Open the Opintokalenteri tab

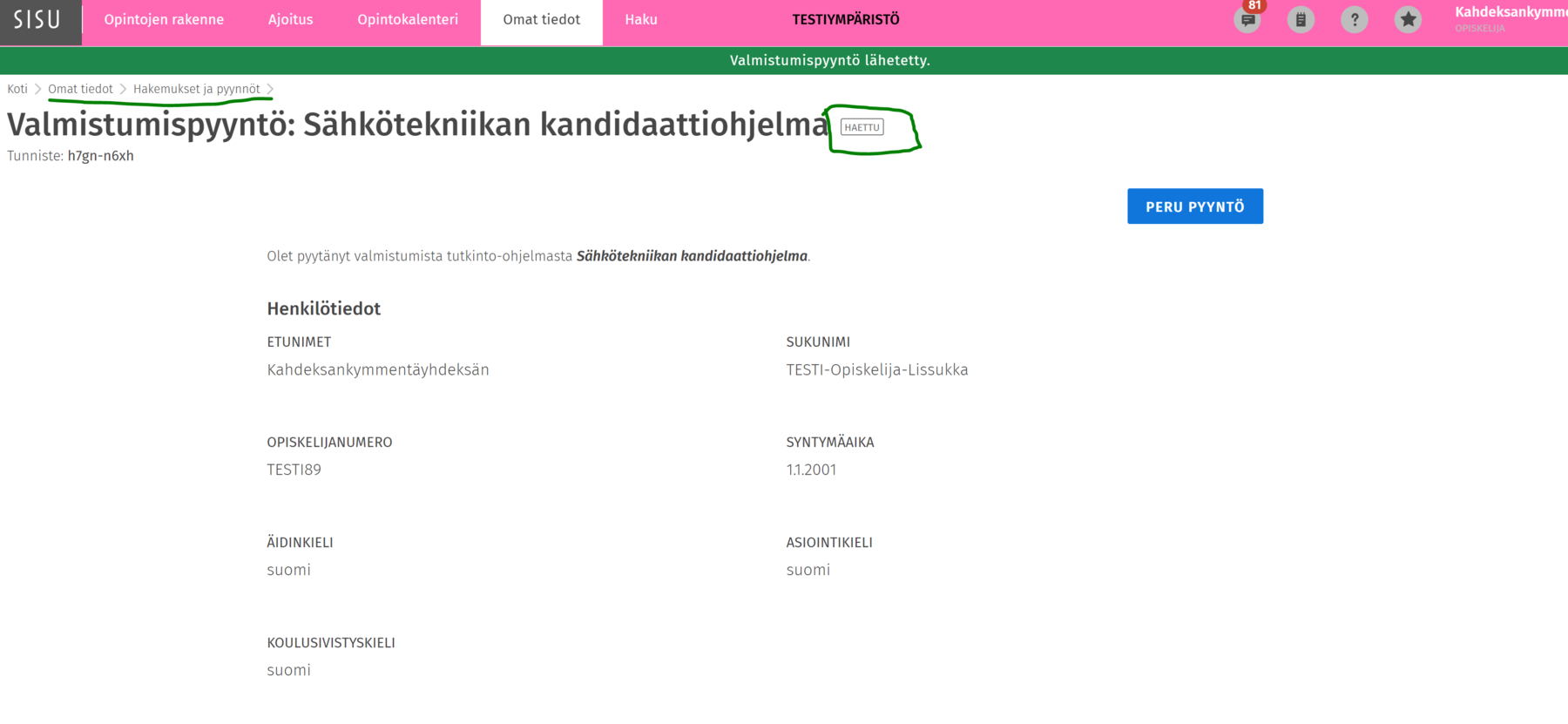point(408,20)
